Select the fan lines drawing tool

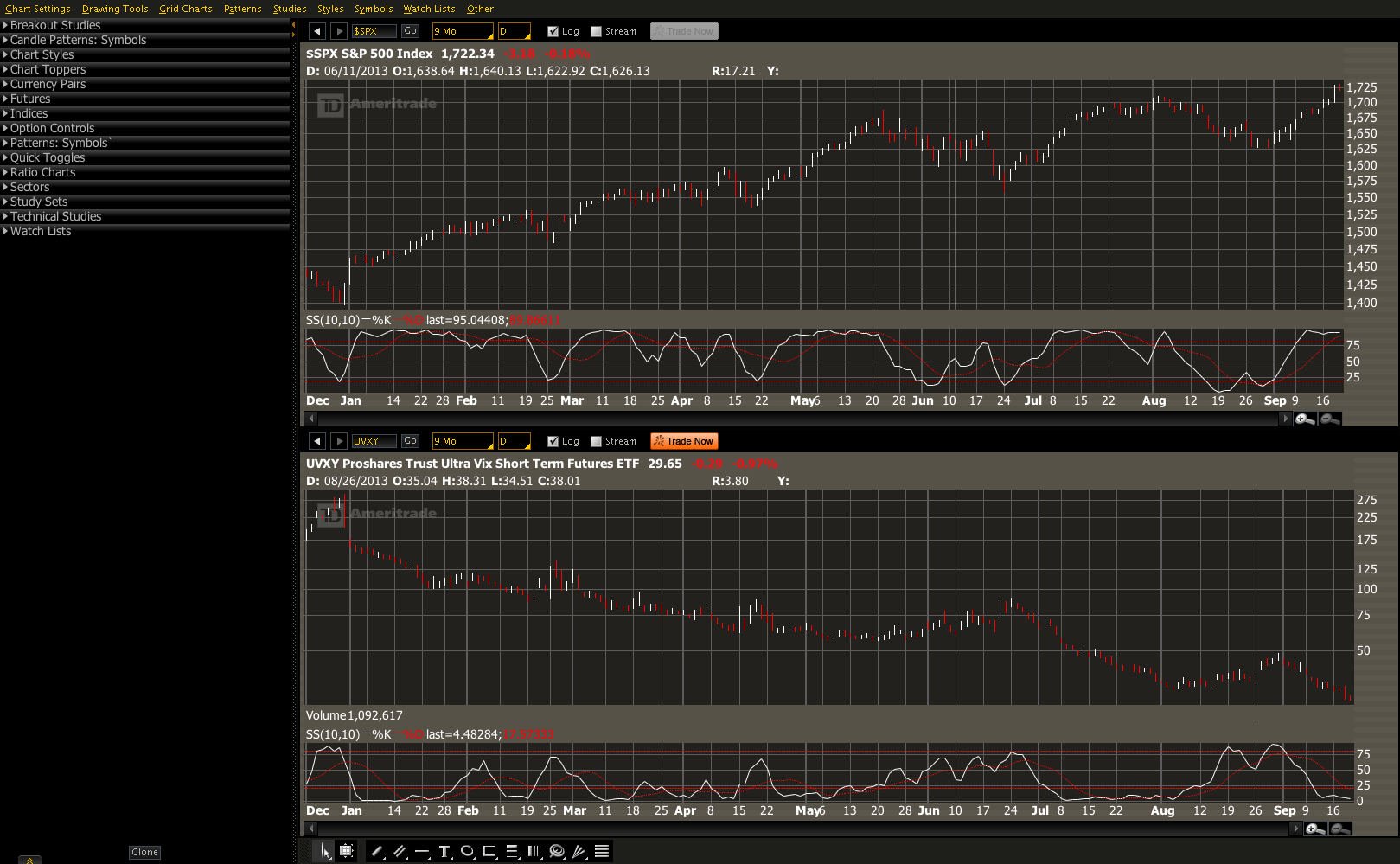(579, 851)
